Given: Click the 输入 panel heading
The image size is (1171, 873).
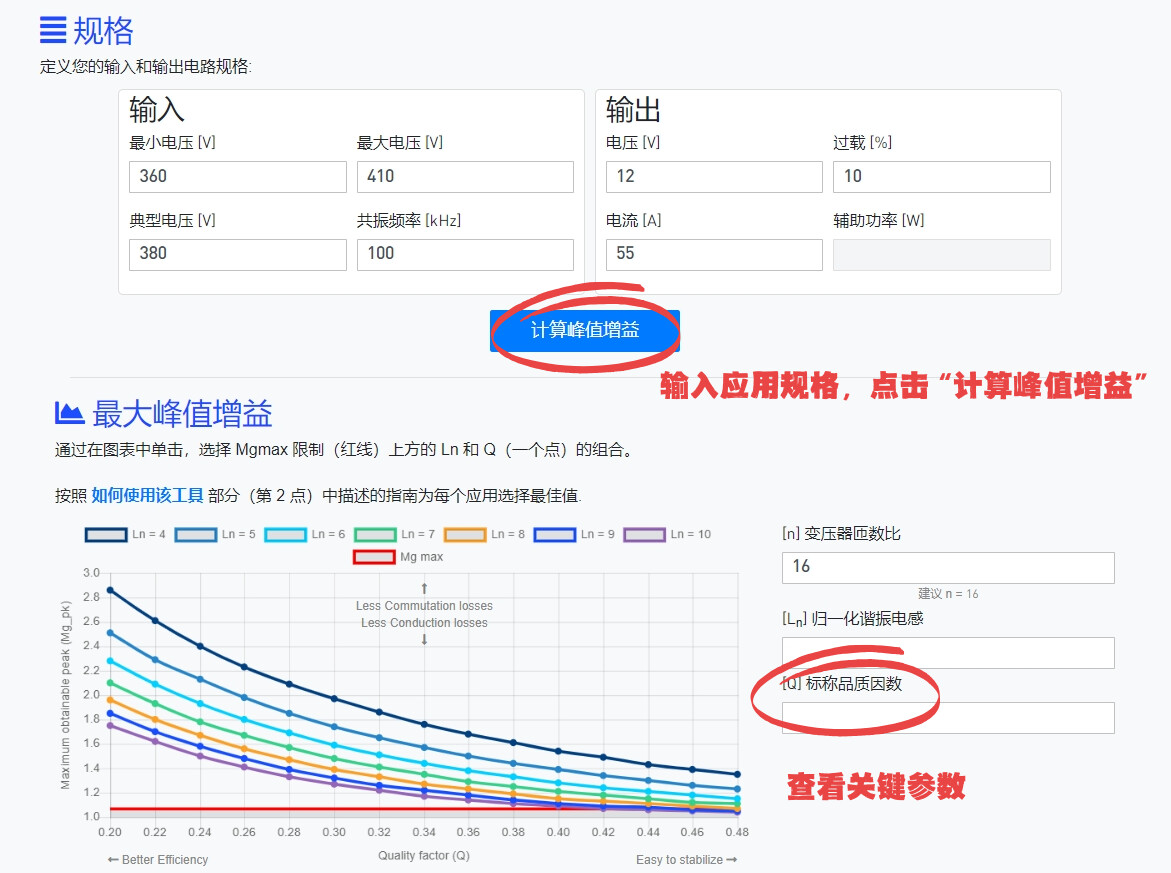Looking at the screenshot, I should 157,110.
